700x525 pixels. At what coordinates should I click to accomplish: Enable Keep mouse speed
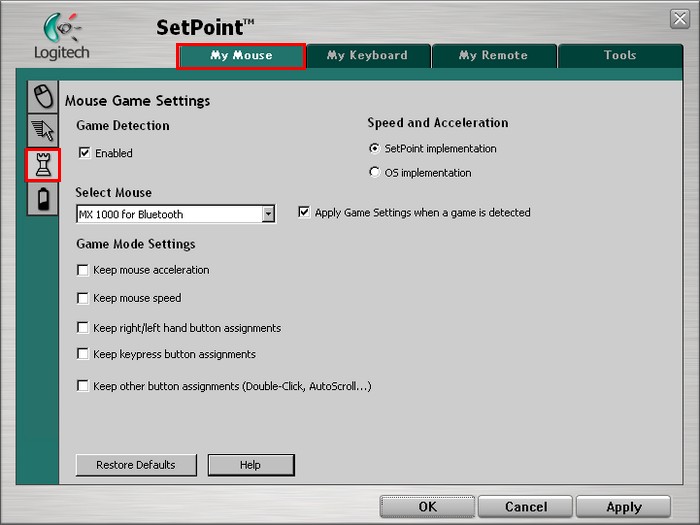click(83, 298)
